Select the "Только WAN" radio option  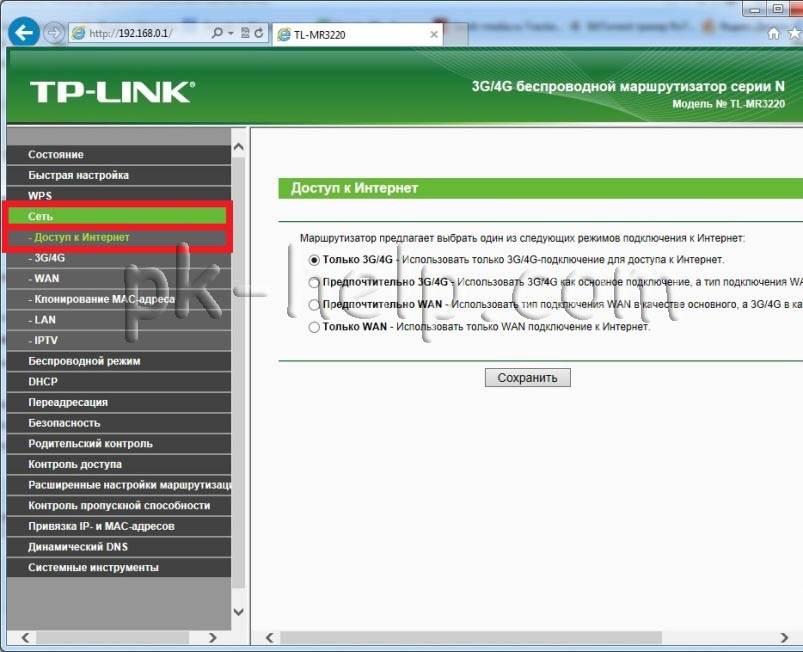click(x=314, y=327)
